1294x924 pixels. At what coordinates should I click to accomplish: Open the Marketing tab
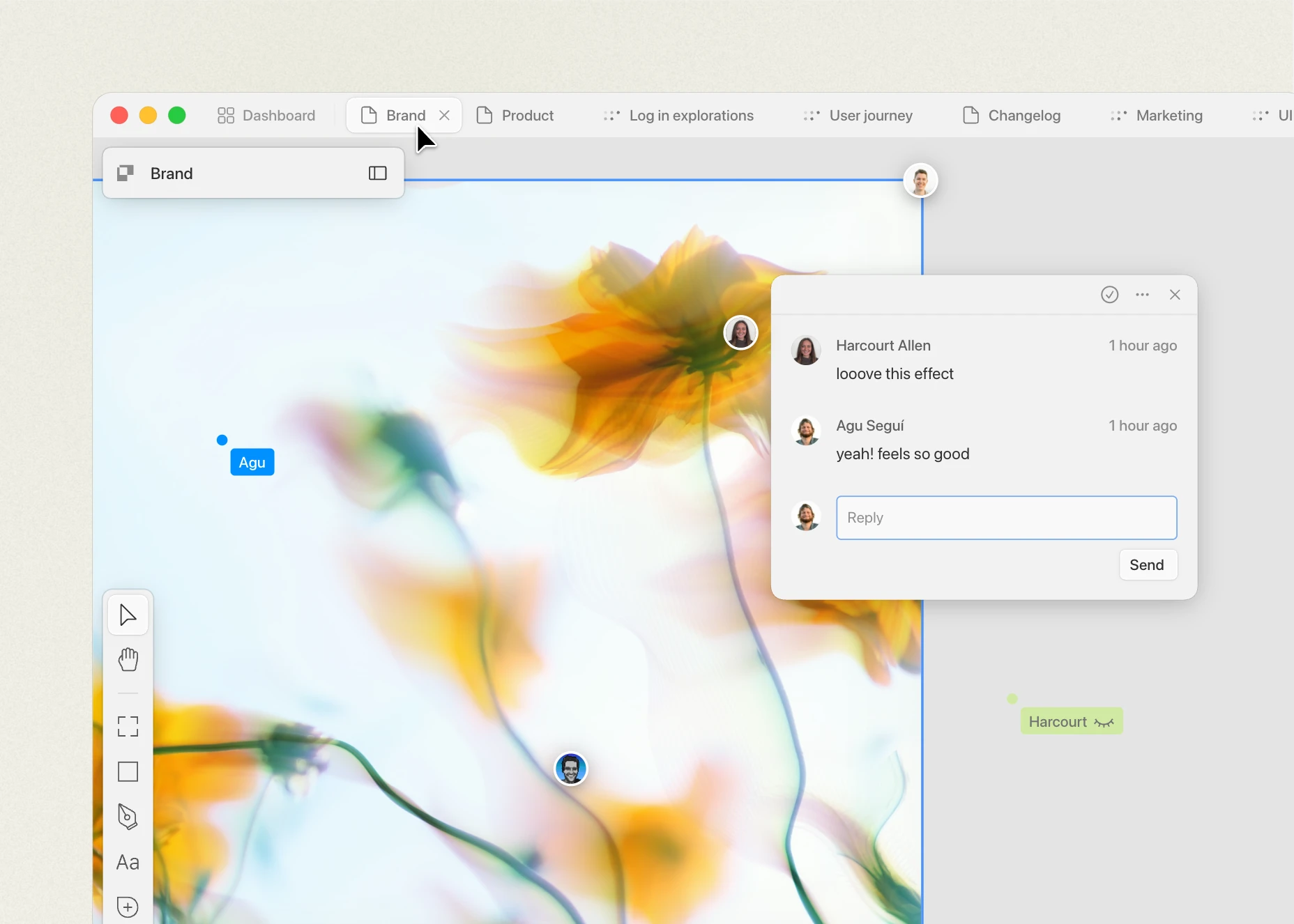pos(1157,115)
